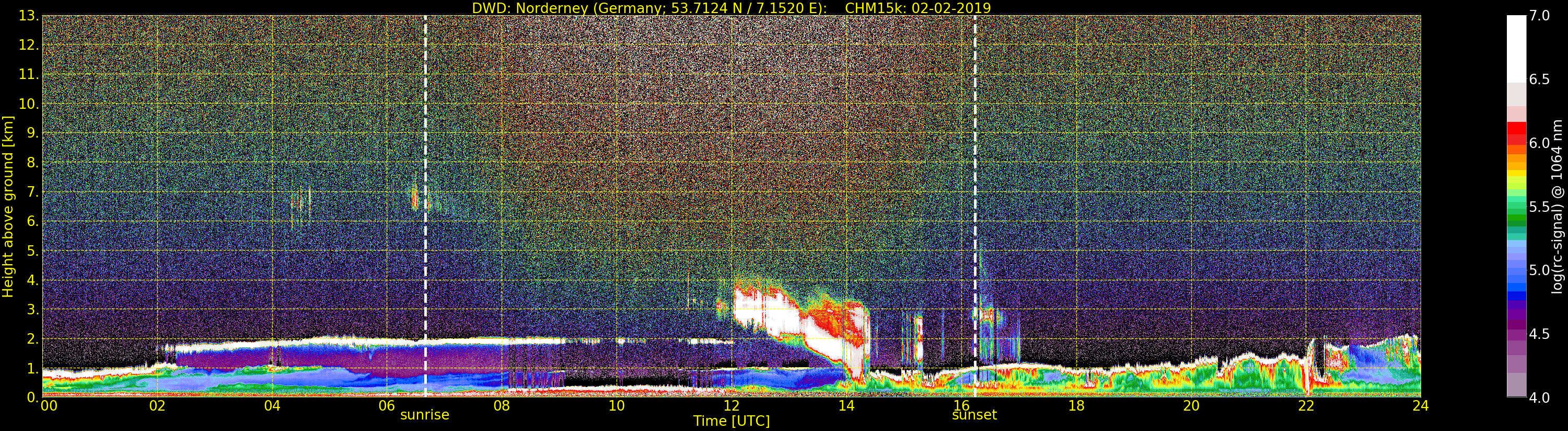Image resolution: width=1568 pixels, height=431 pixels.
Task: Click colorbar tick value '7.0'
Action: 1539,16
